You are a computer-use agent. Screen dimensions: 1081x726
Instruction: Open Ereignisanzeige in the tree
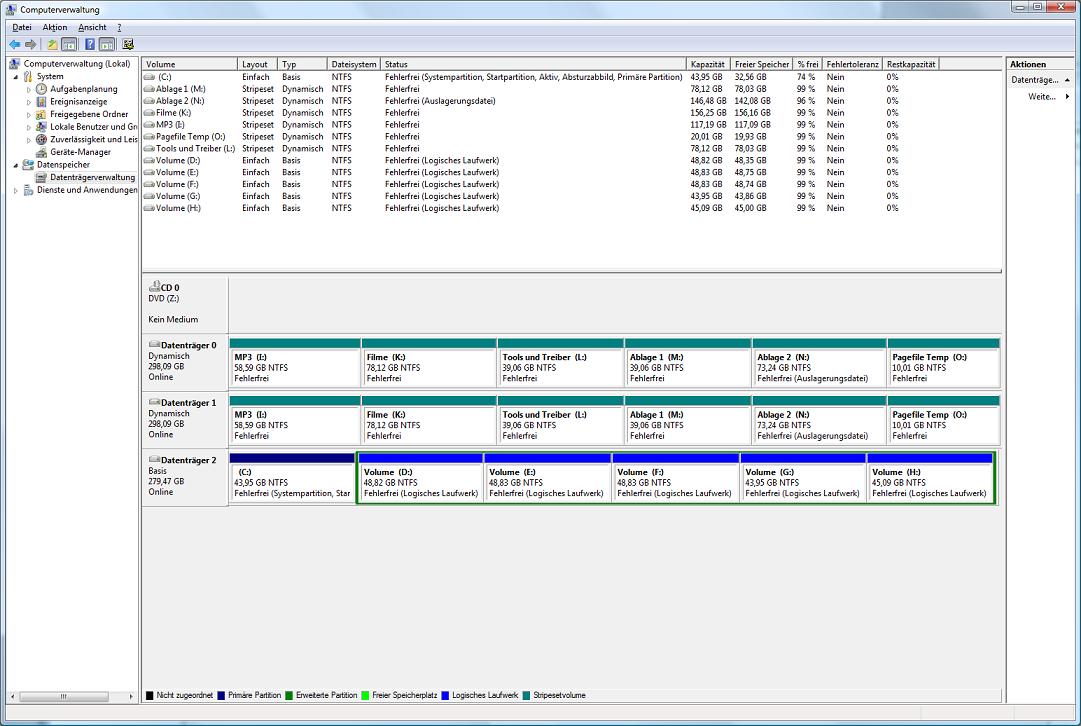pos(79,101)
